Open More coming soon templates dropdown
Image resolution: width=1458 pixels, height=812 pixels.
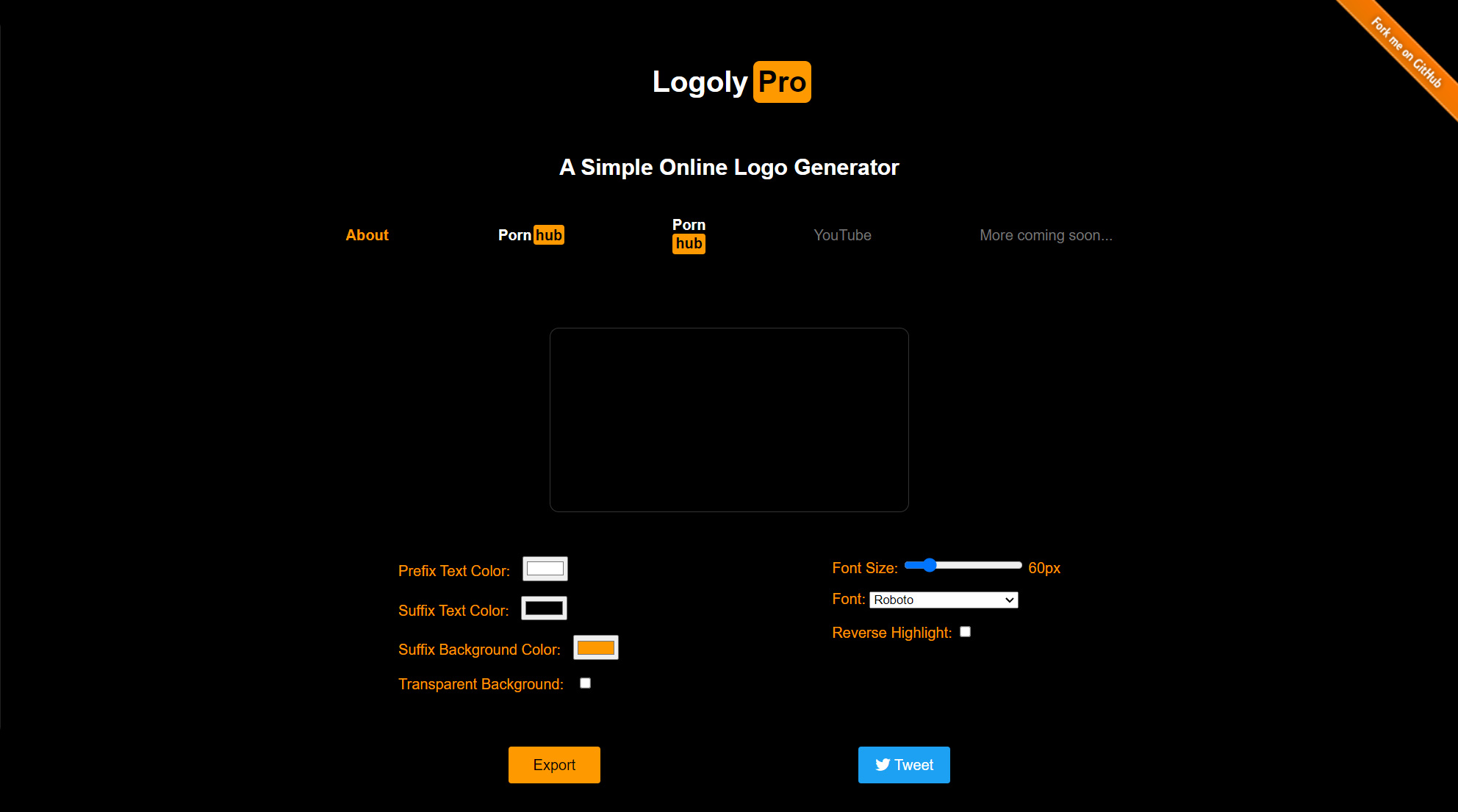pos(1044,235)
